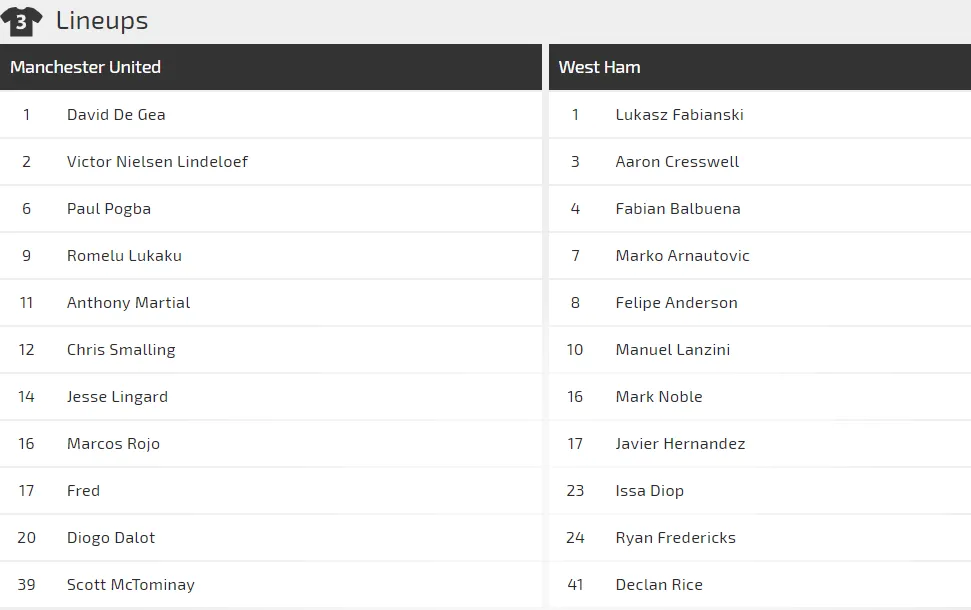The width and height of the screenshot is (971, 610).
Task: Click on Victor Nielsen Lindeloef
Action: coord(157,161)
